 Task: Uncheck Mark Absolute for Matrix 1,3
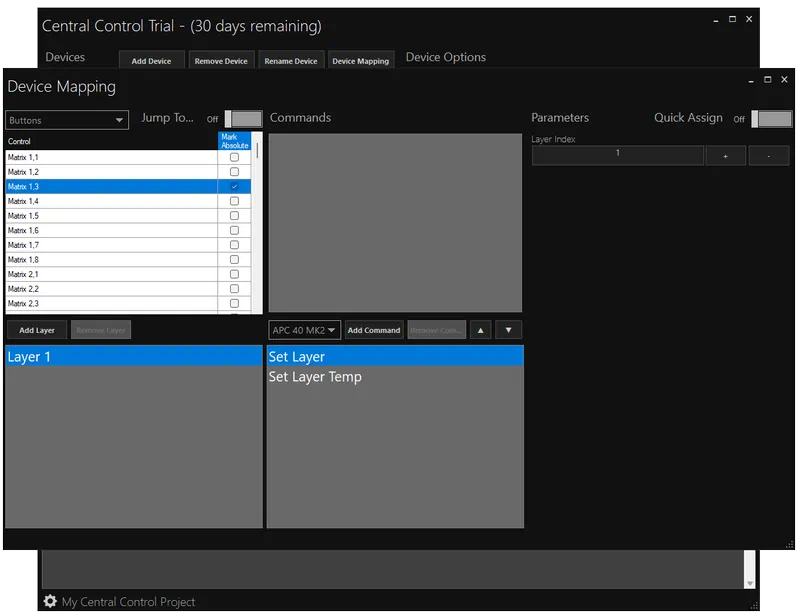(x=234, y=186)
